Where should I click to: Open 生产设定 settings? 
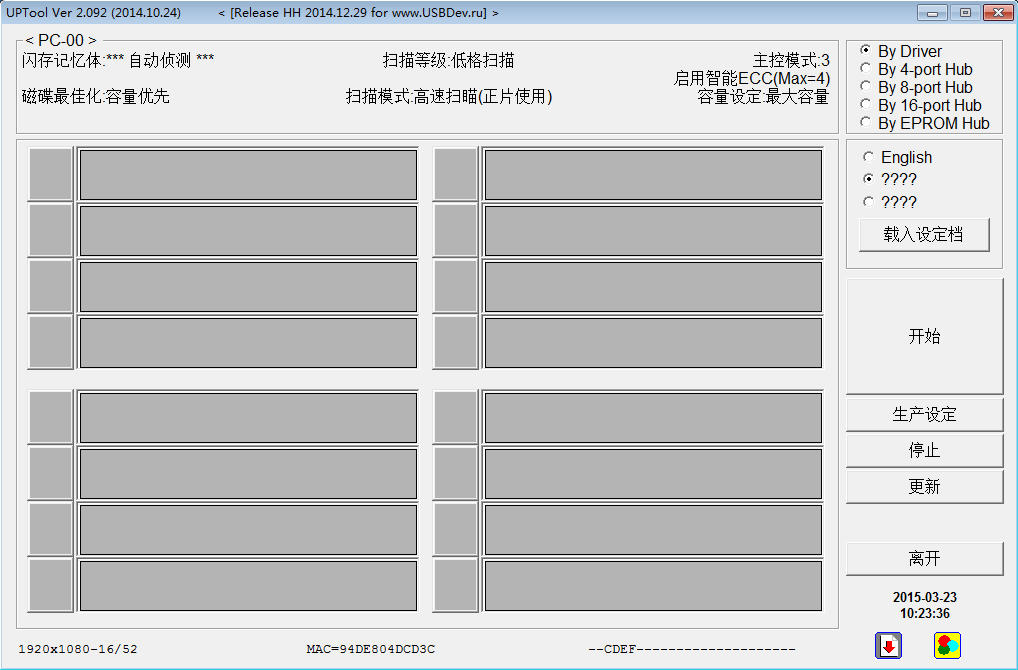[x=924, y=414]
